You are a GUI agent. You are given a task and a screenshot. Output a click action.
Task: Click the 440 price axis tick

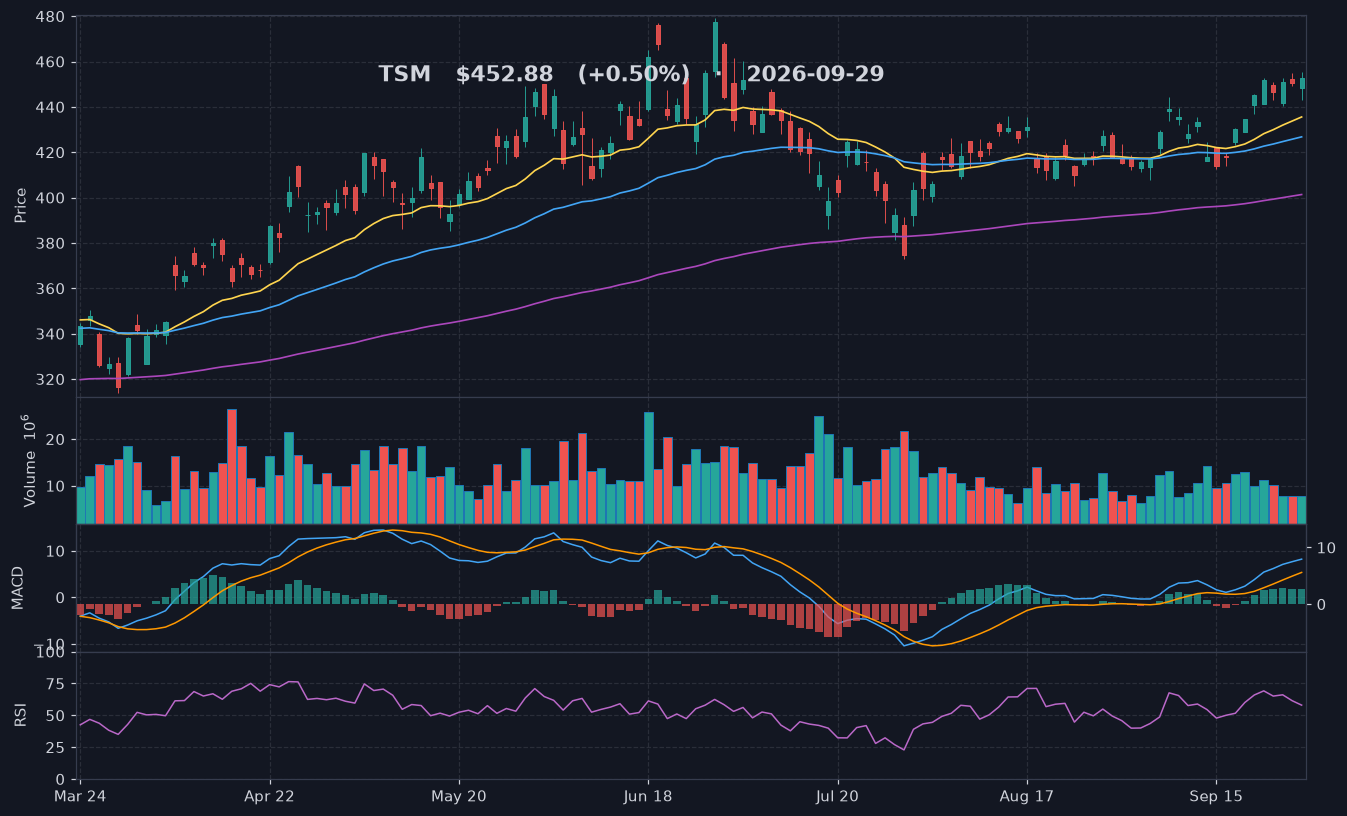[50, 108]
